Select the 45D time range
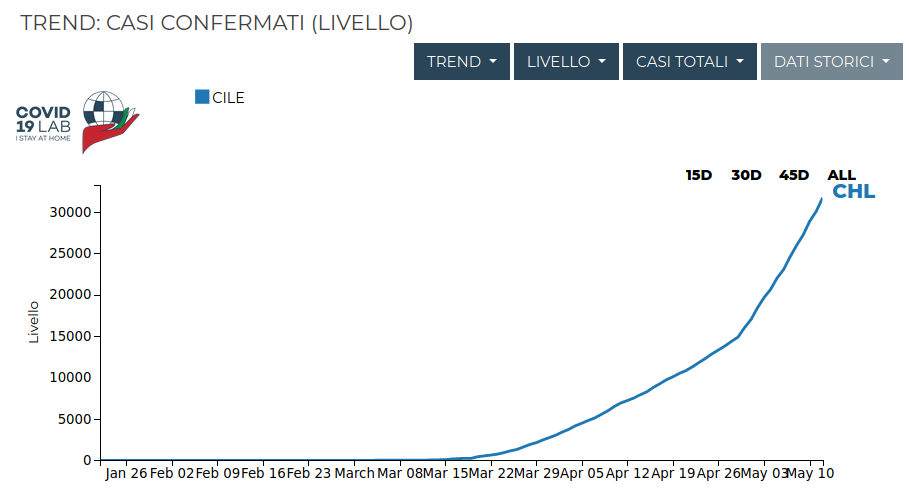 coord(794,175)
